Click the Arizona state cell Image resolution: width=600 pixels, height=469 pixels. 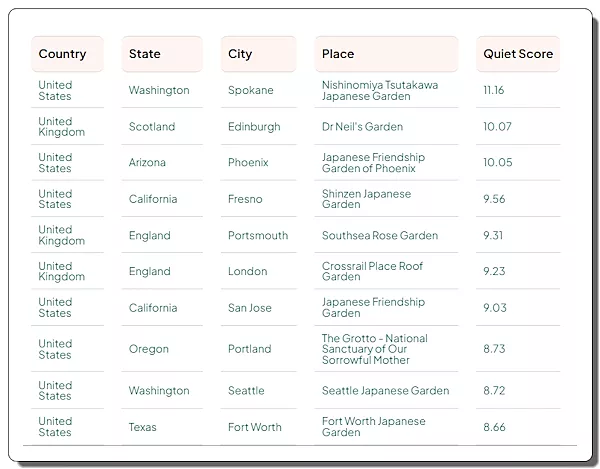[x=147, y=163]
